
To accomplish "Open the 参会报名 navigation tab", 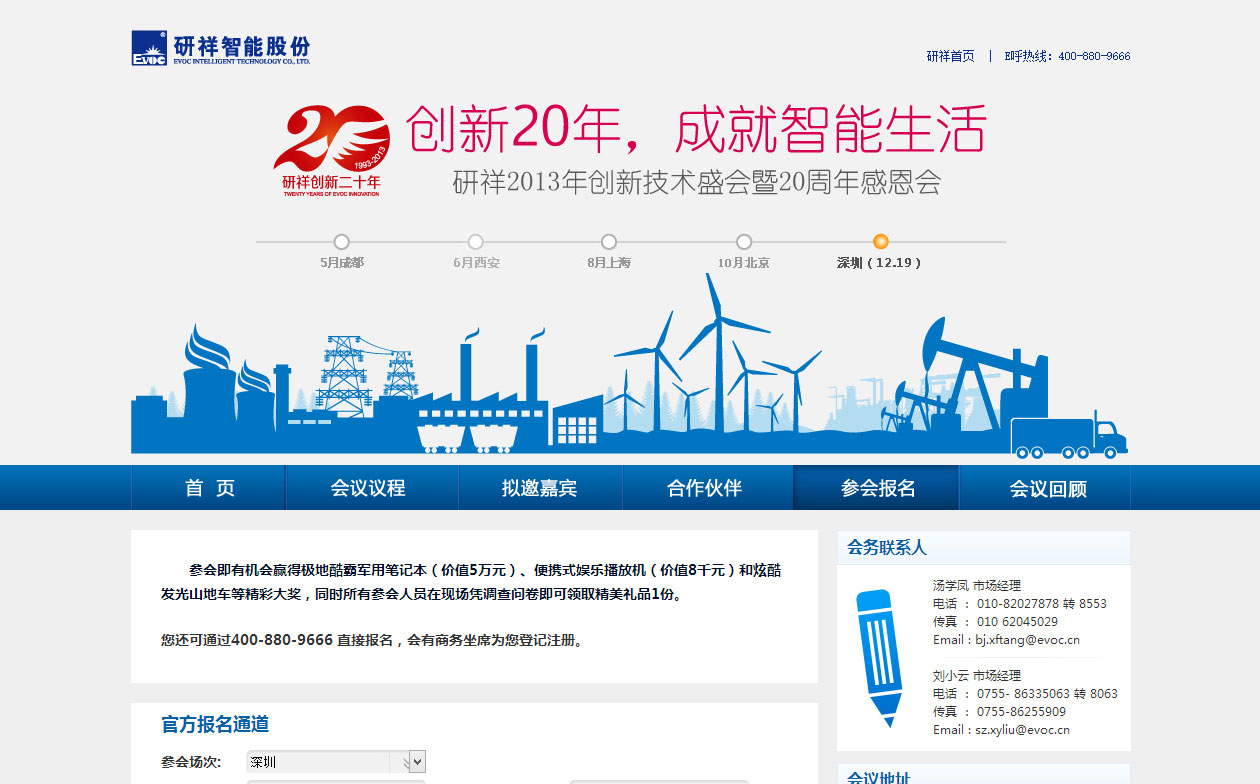I will (877, 488).
